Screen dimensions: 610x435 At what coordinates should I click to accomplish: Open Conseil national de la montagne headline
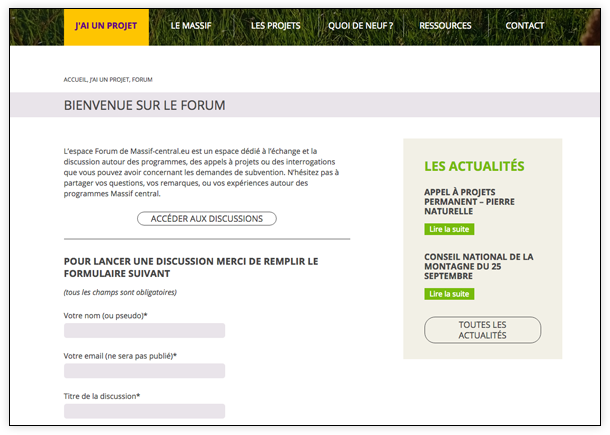click(479, 267)
